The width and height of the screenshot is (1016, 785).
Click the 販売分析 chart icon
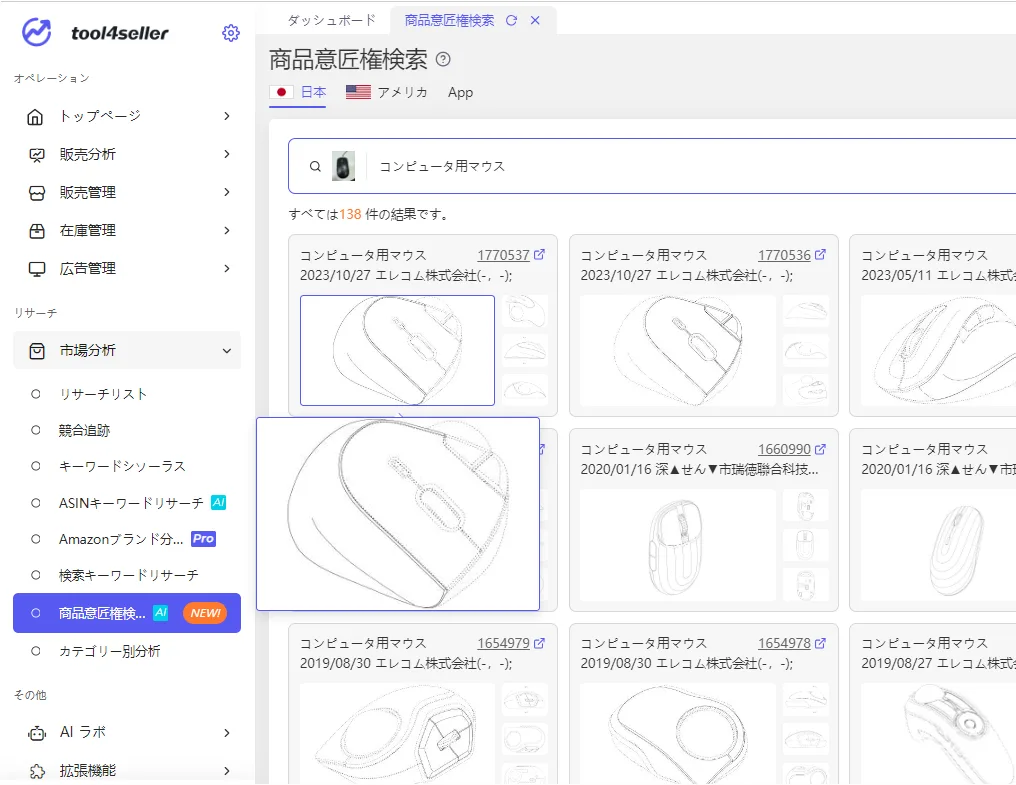[37, 155]
